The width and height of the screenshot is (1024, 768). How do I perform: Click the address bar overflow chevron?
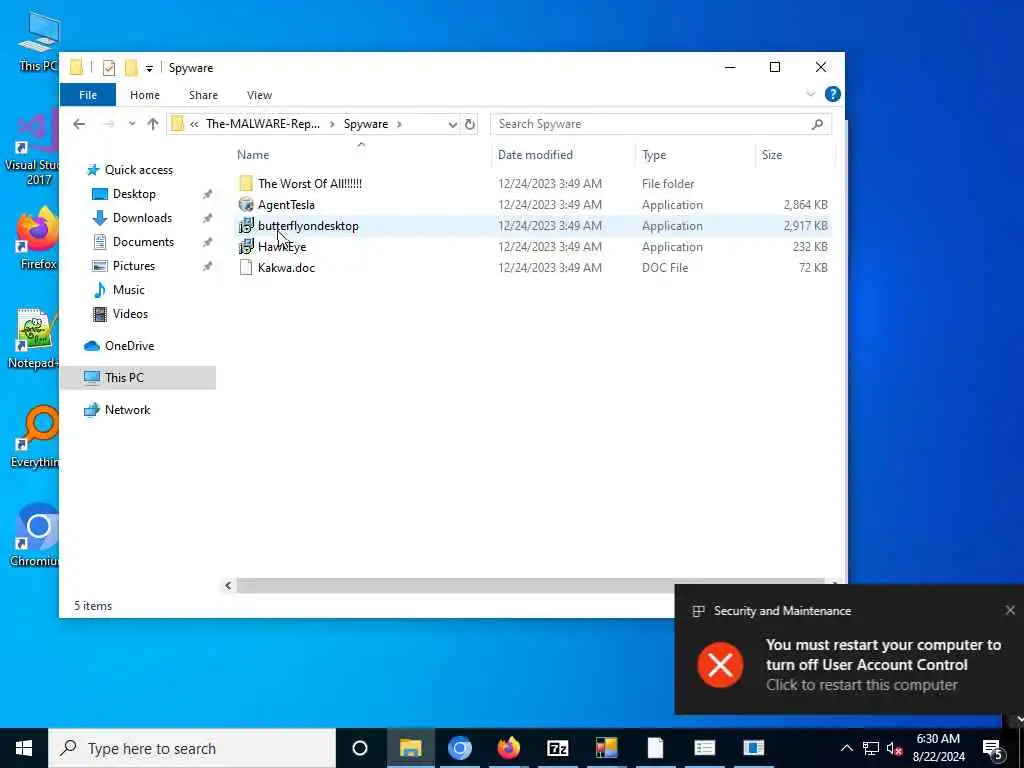click(194, 124)
